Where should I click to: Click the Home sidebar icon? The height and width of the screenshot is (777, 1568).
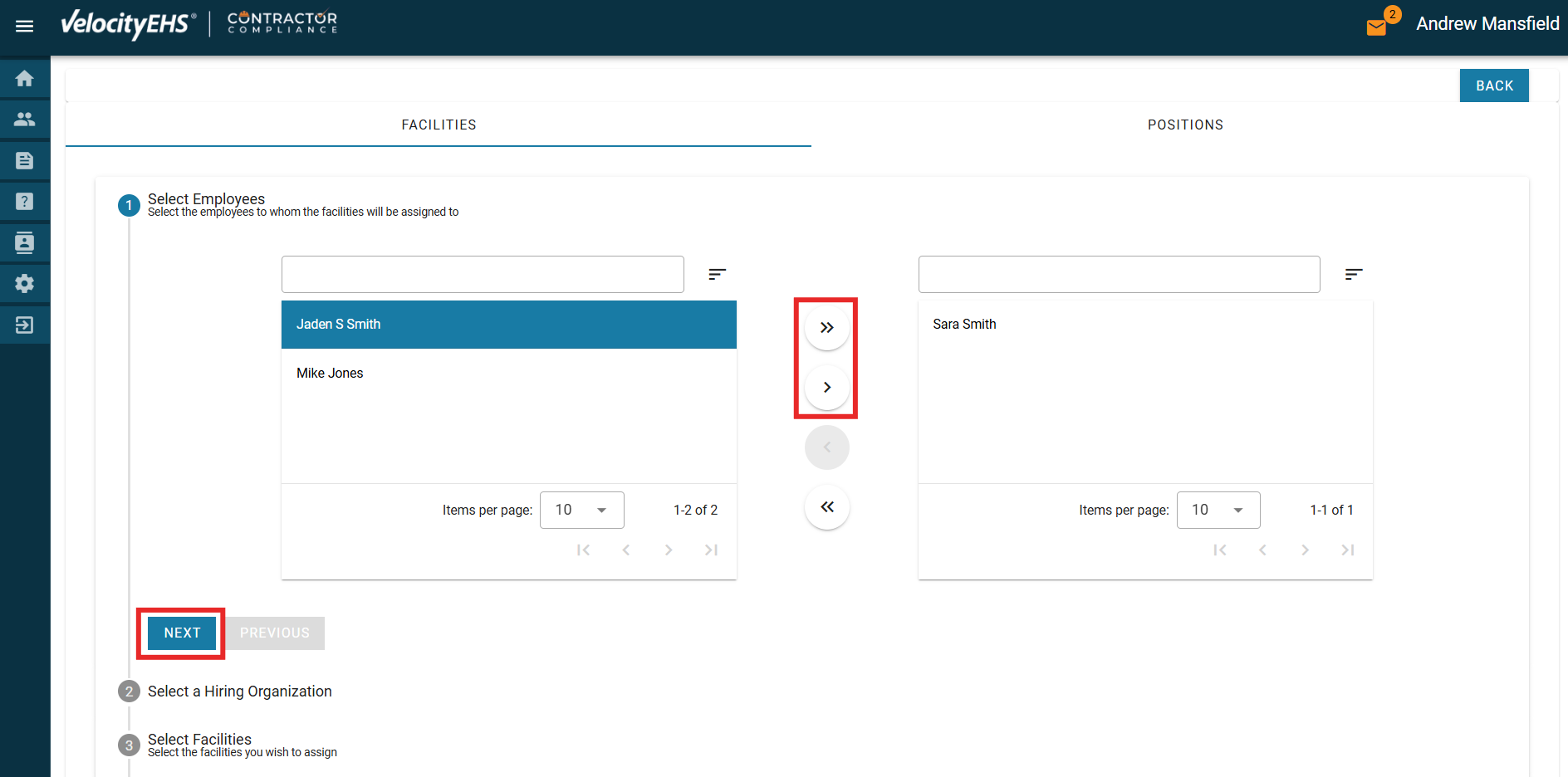(x=25, y=79)
